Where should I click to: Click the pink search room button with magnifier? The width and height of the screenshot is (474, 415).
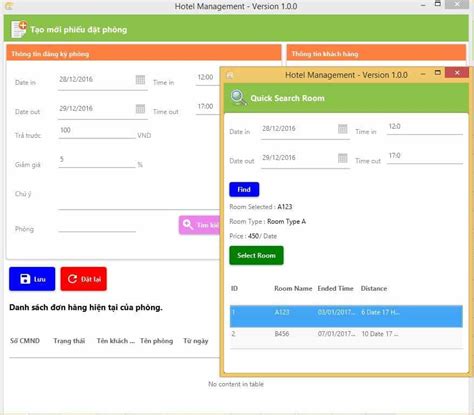coord(199,225)
